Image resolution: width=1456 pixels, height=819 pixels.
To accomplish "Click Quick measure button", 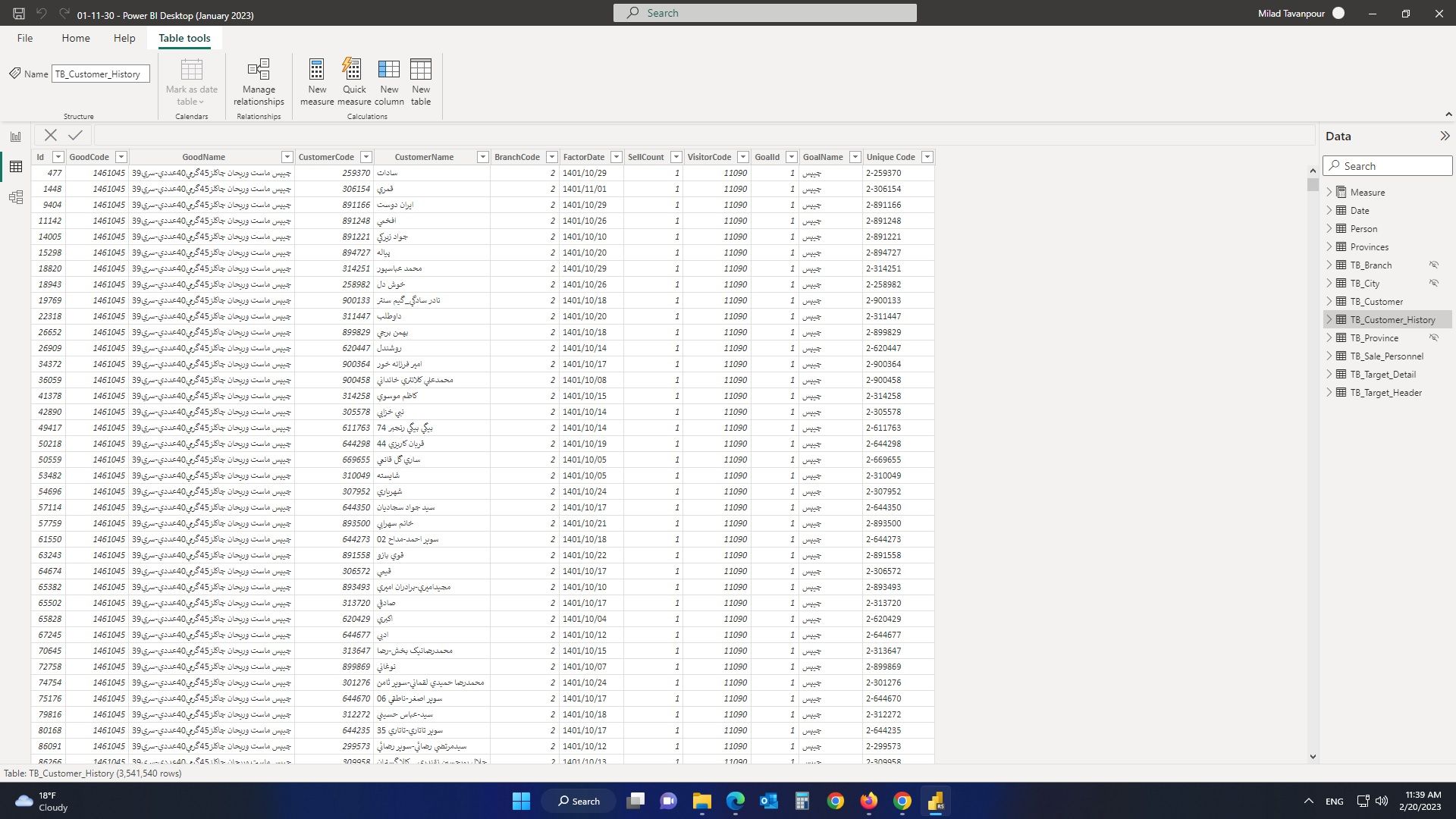I will [x=354, y=82].
